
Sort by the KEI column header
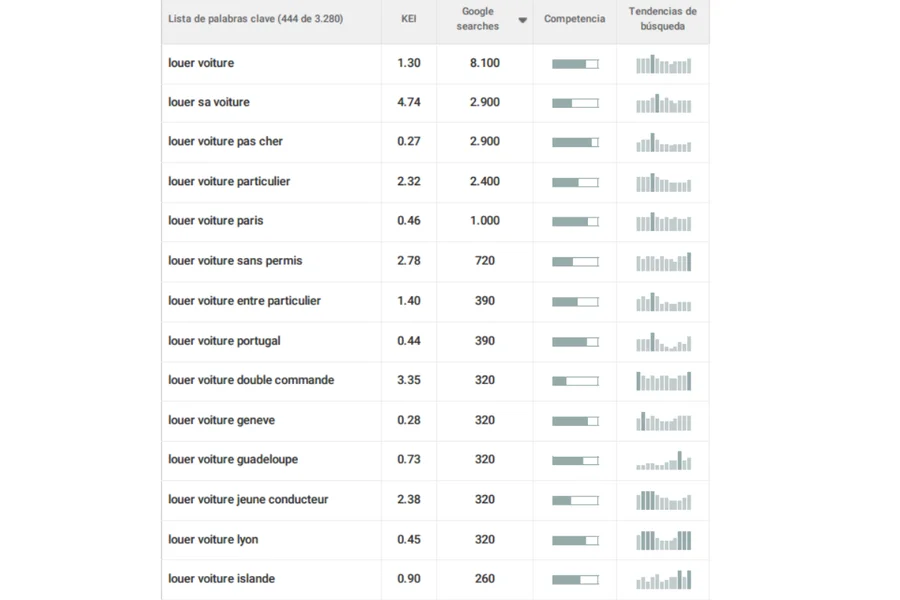pos(408,19)
